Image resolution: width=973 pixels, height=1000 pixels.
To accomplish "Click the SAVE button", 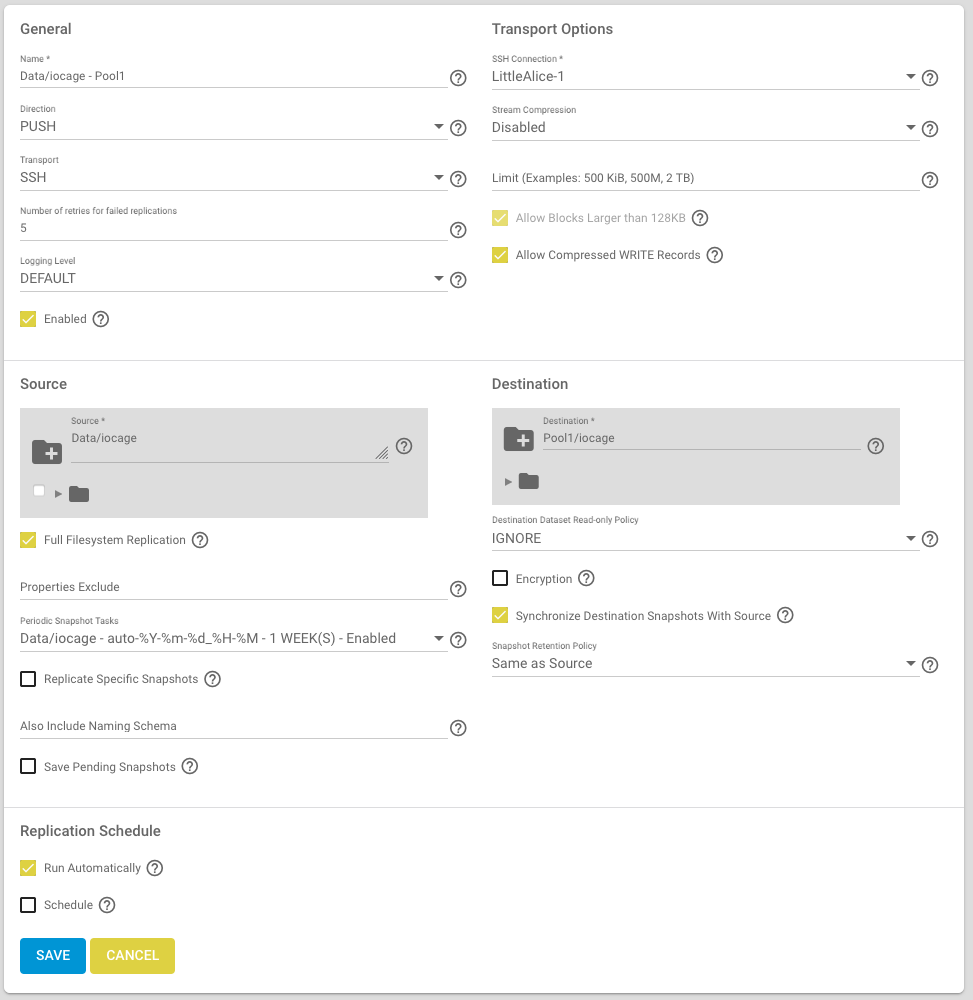I will (53, 955).
